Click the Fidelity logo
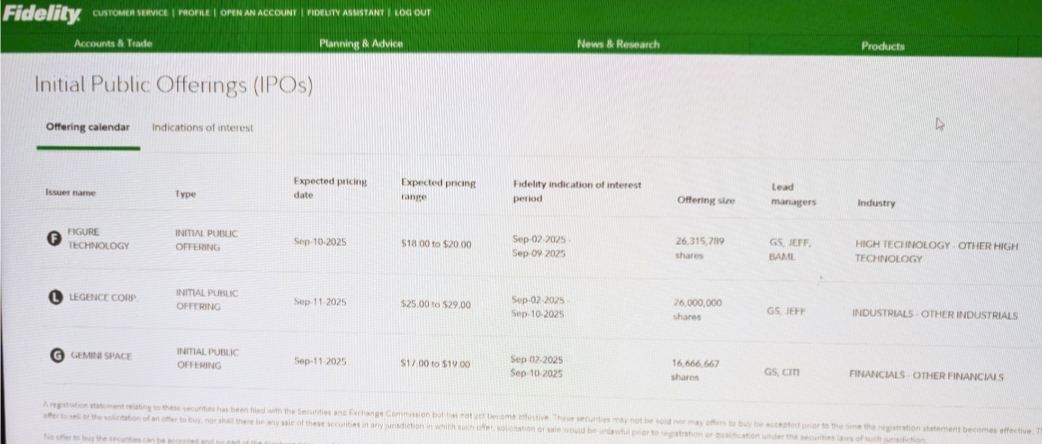 (41, 14)
